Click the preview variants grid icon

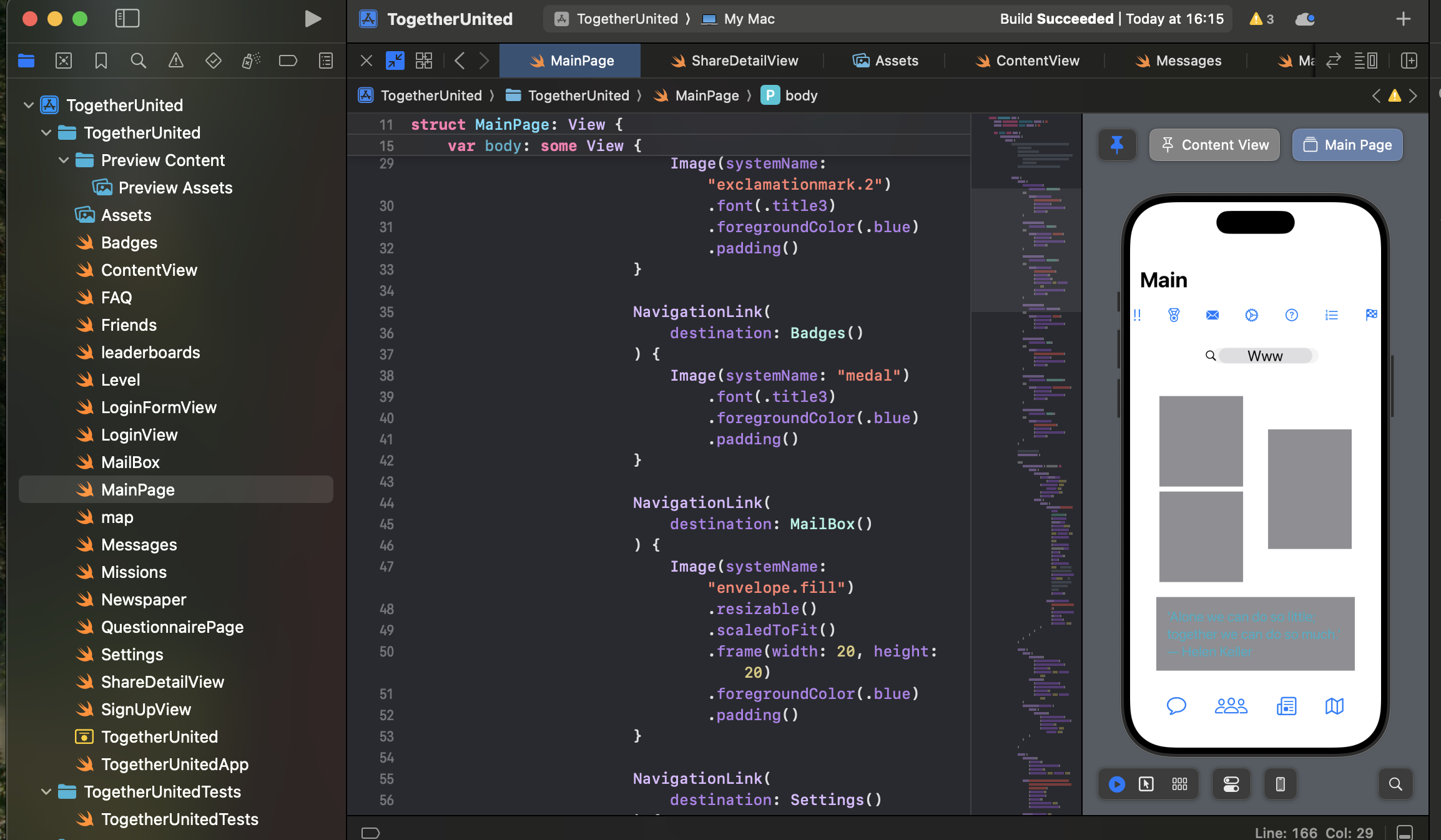[1179, 784]
